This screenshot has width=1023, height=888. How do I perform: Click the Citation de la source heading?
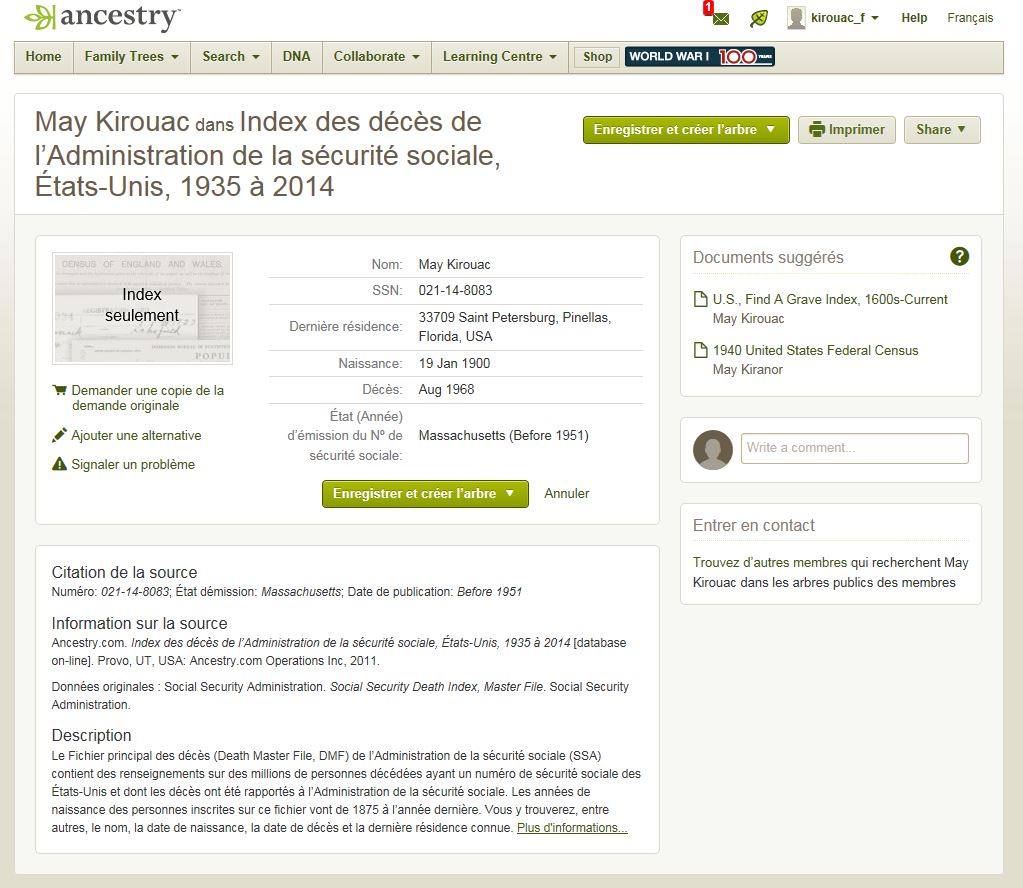(124, 572)
